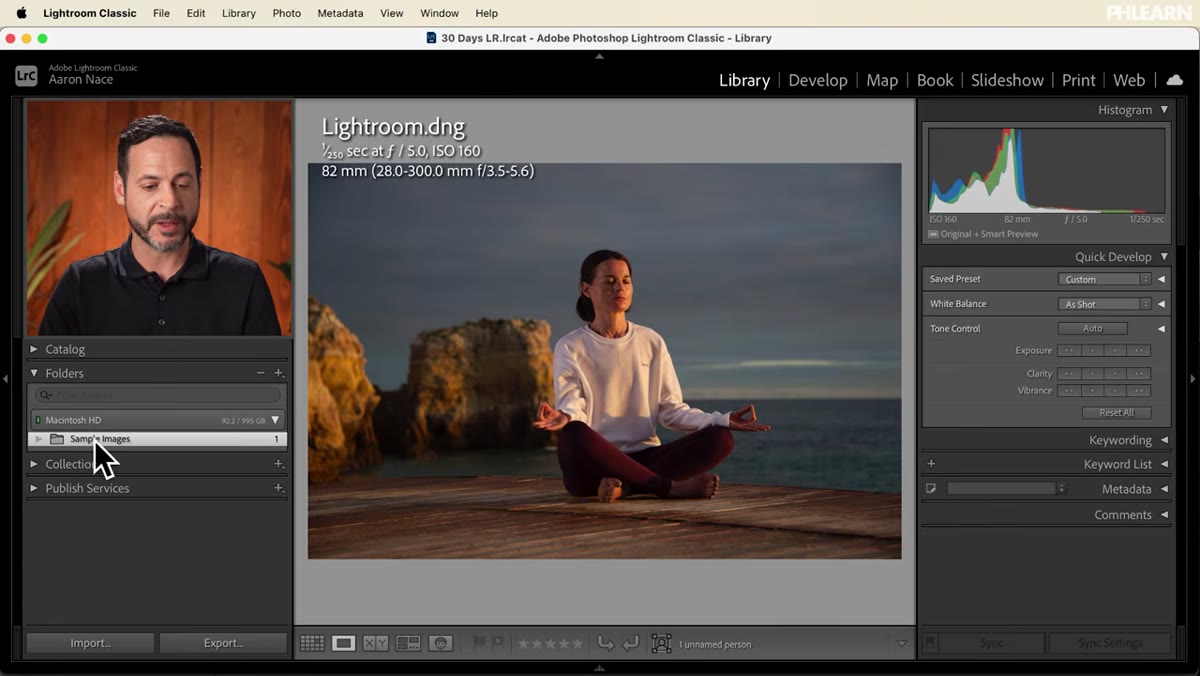Open the Apple menu
1200x676 pixels.
click(22, 13)
